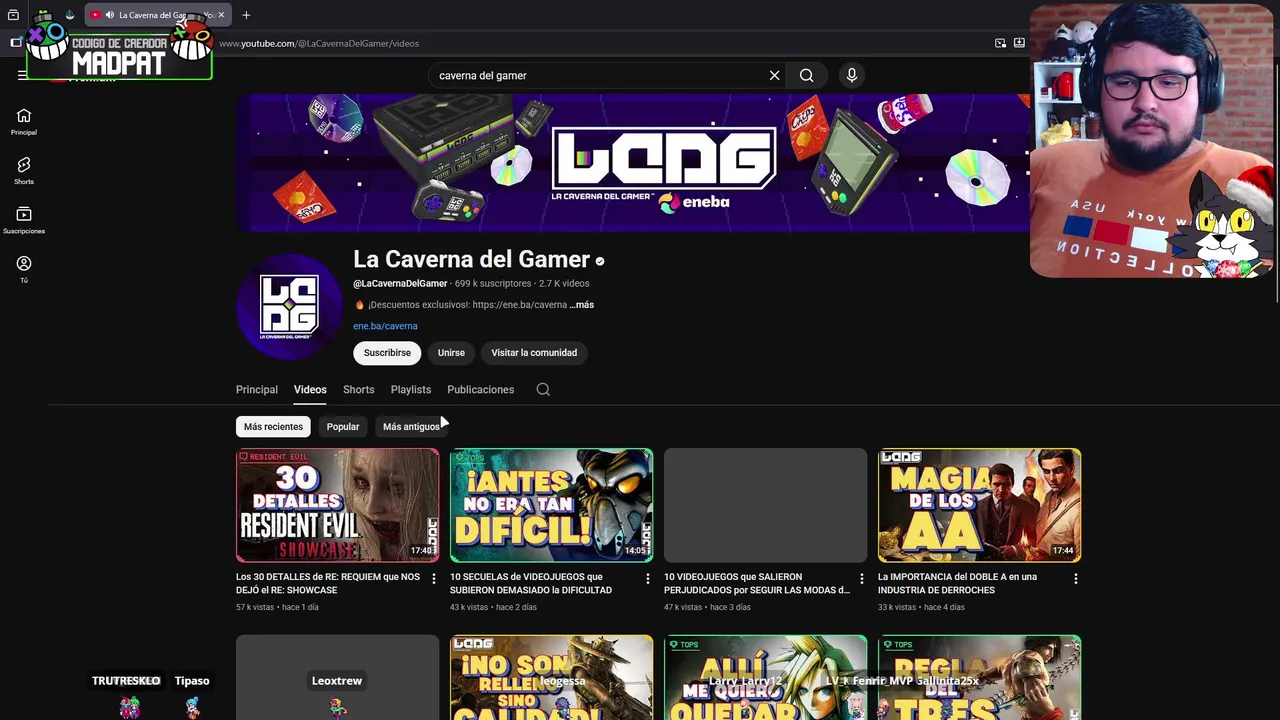This screenshot has height=720, width=1280.
Task: Start voice search with microphone icon
Action: click(851, 75)
